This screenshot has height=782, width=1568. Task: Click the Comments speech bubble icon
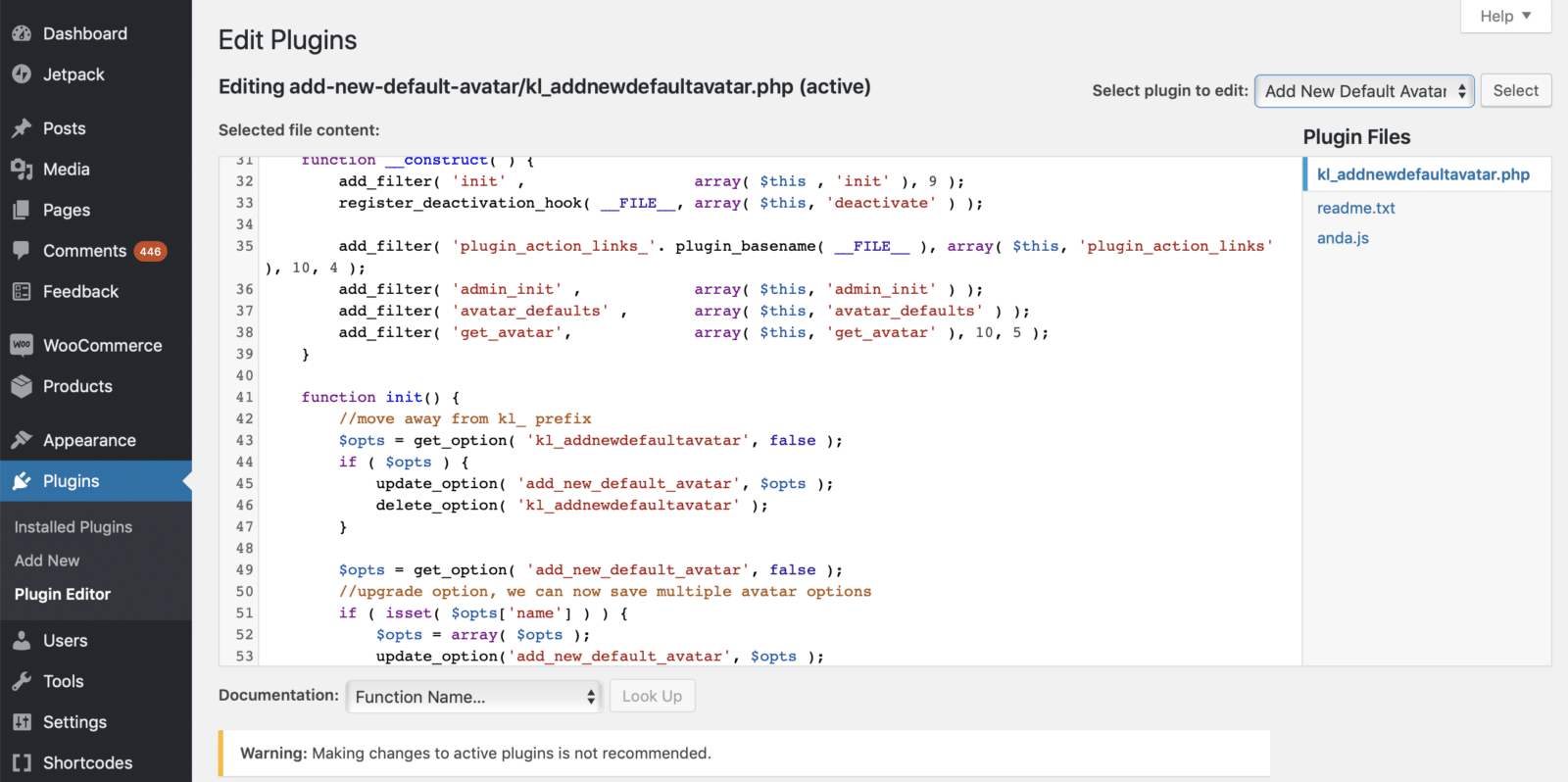click(22, 251)
